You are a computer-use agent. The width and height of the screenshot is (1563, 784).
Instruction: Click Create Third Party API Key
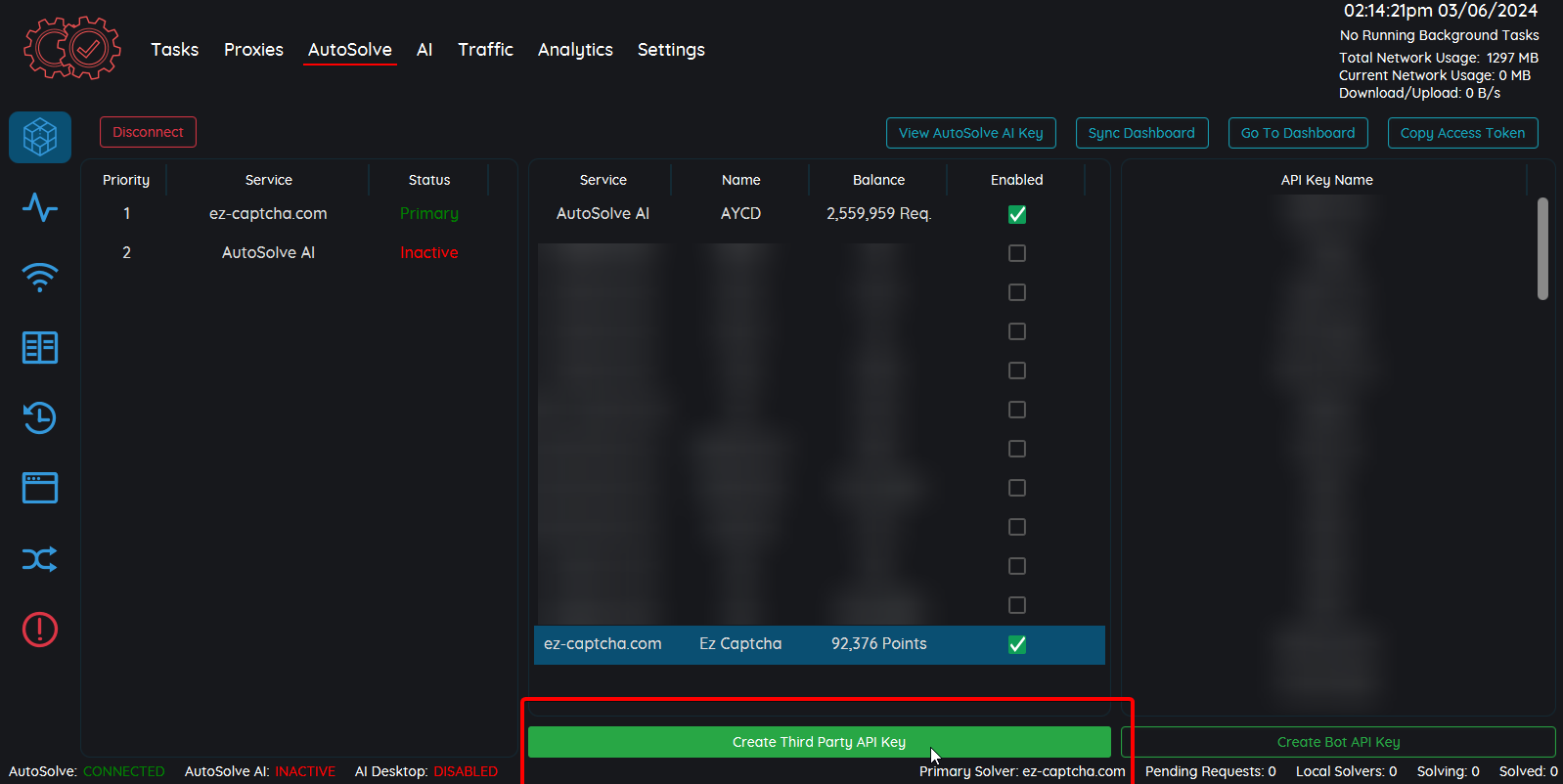(x=819, y=742)
